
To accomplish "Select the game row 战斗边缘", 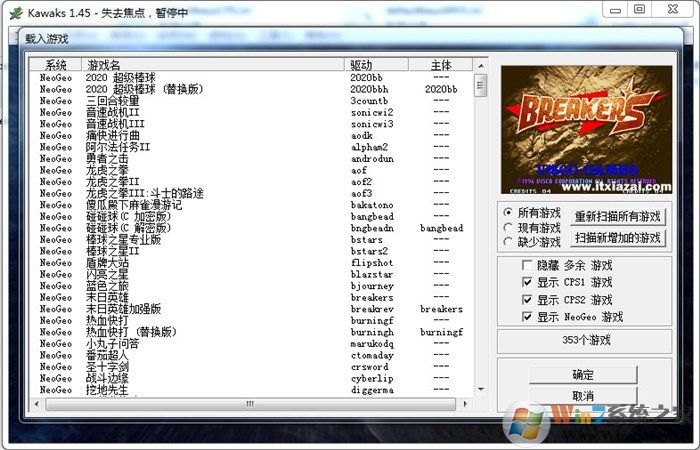I will pyautogui.click(x=250, y=379).
